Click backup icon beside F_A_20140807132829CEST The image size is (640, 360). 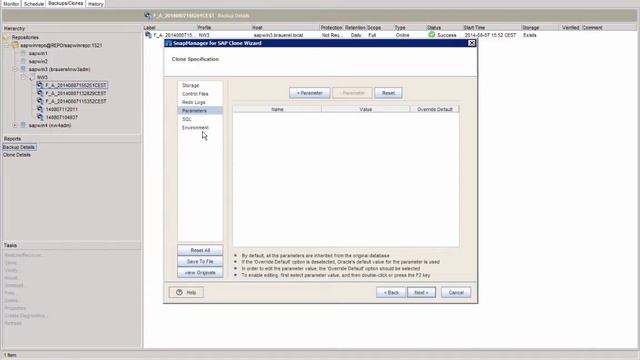(40, 93)
